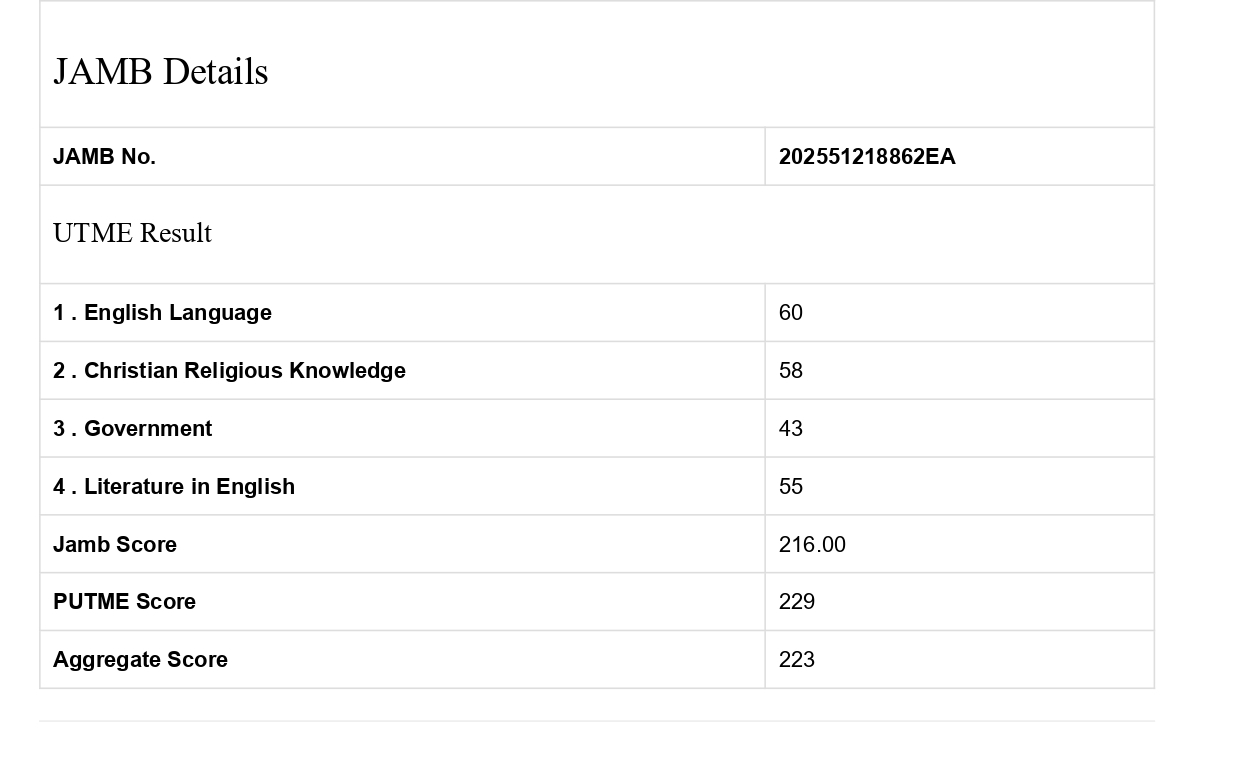Screen dimensions: 1240x781
Task: Click the JAMB No. label
Action: coord(104,157)
